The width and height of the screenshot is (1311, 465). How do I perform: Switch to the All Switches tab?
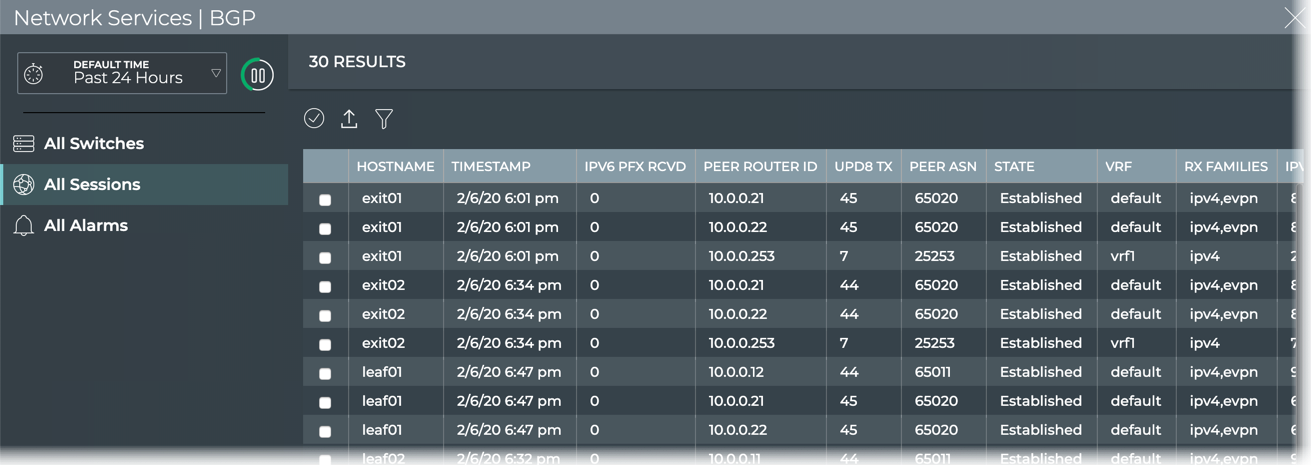pos(94,144)
